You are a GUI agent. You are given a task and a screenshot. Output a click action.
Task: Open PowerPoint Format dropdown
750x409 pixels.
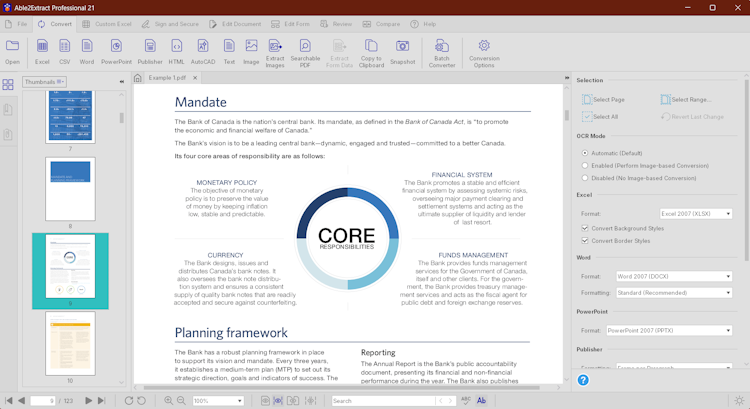click(669, 331)
